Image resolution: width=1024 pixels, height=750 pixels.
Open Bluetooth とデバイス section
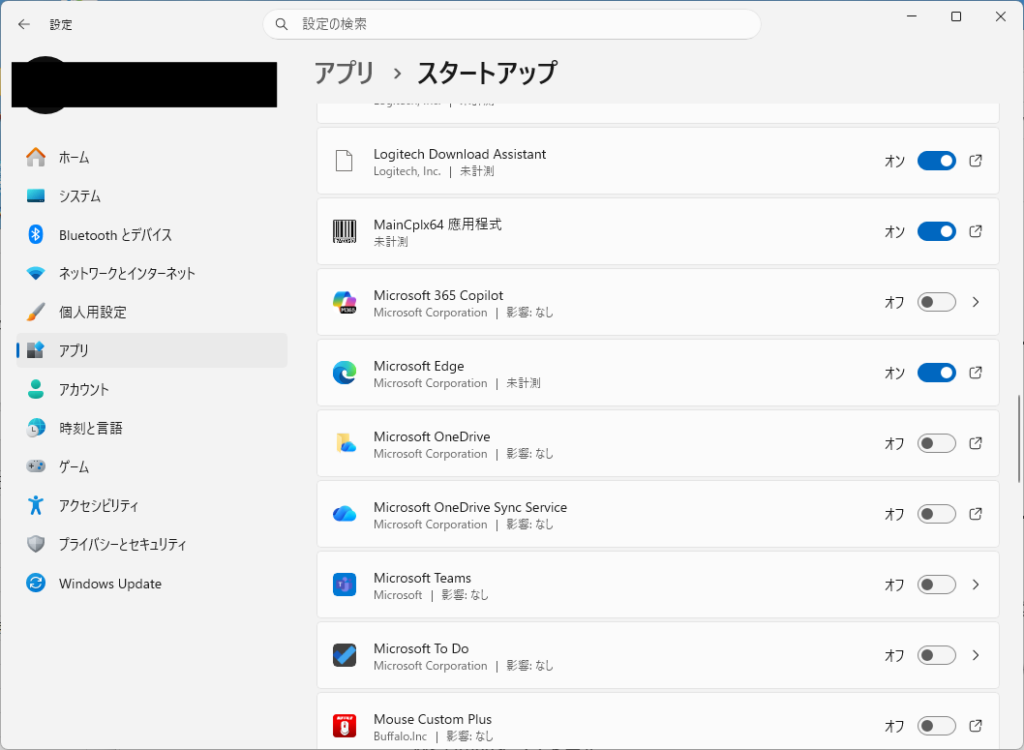(152, 235)
